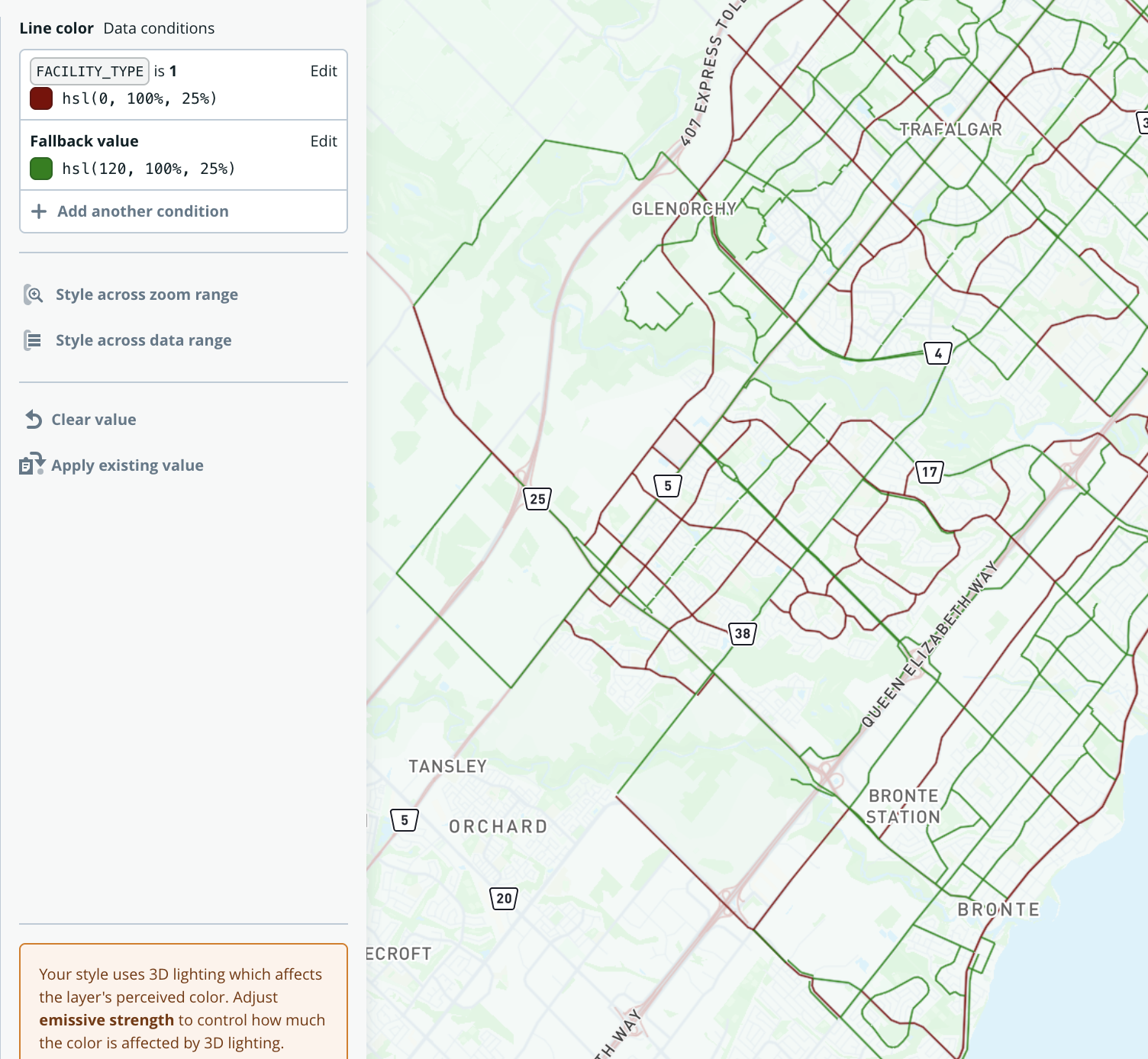Click the Apply existing value clipboard icon
This screenshot has height=1059, width=1148.
click(31, 465)
